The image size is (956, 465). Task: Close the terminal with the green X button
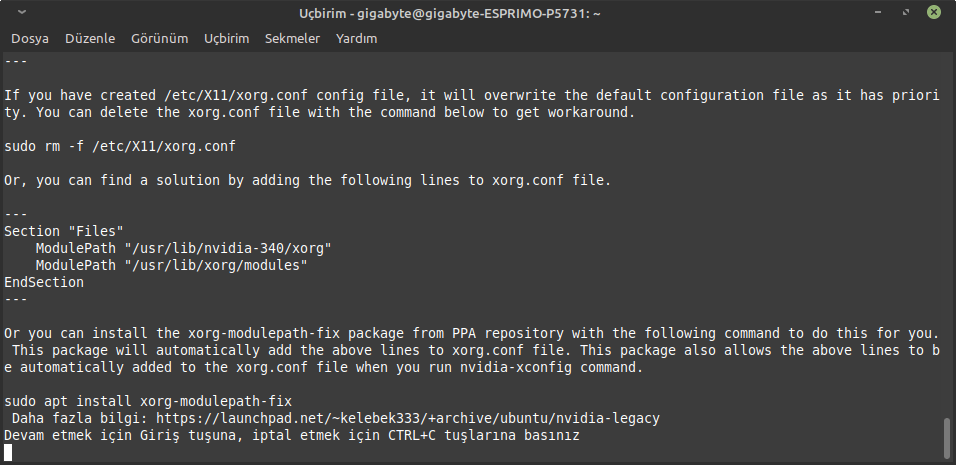point(933,13)
